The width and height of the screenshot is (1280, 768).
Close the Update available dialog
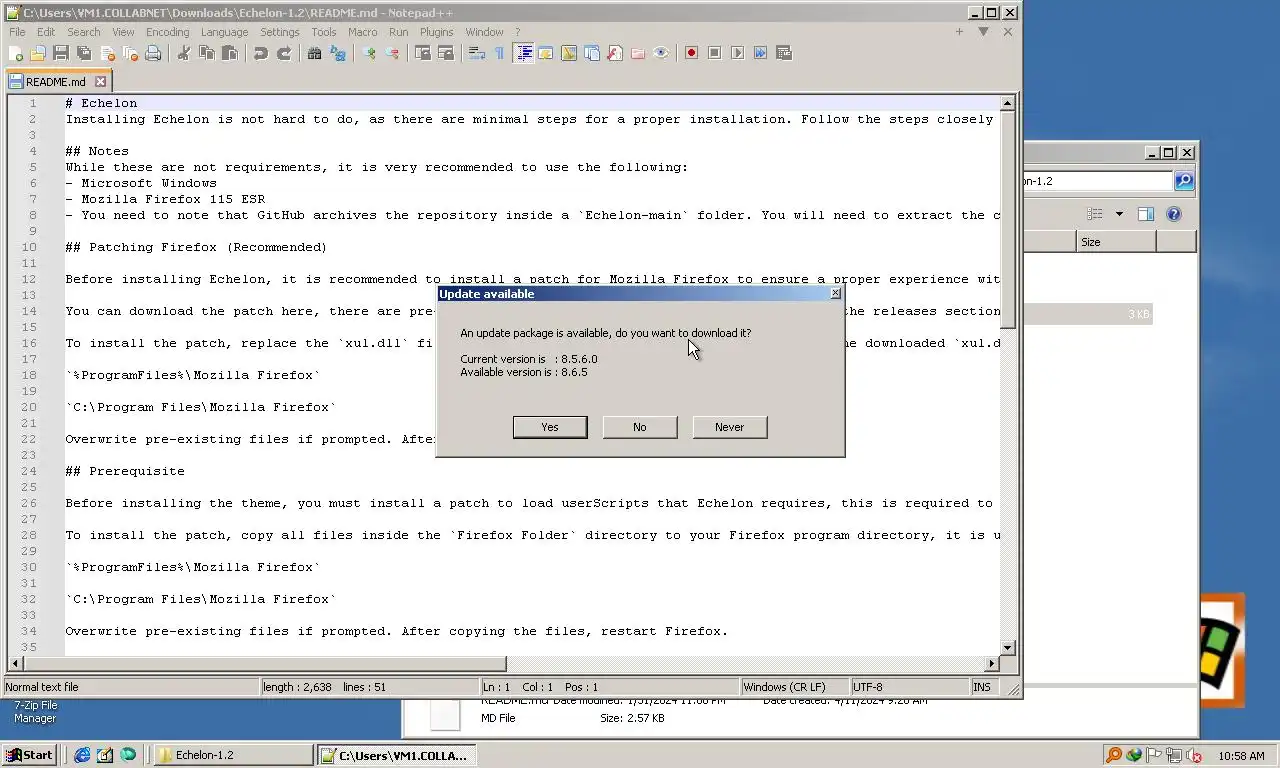click(836, 294)
